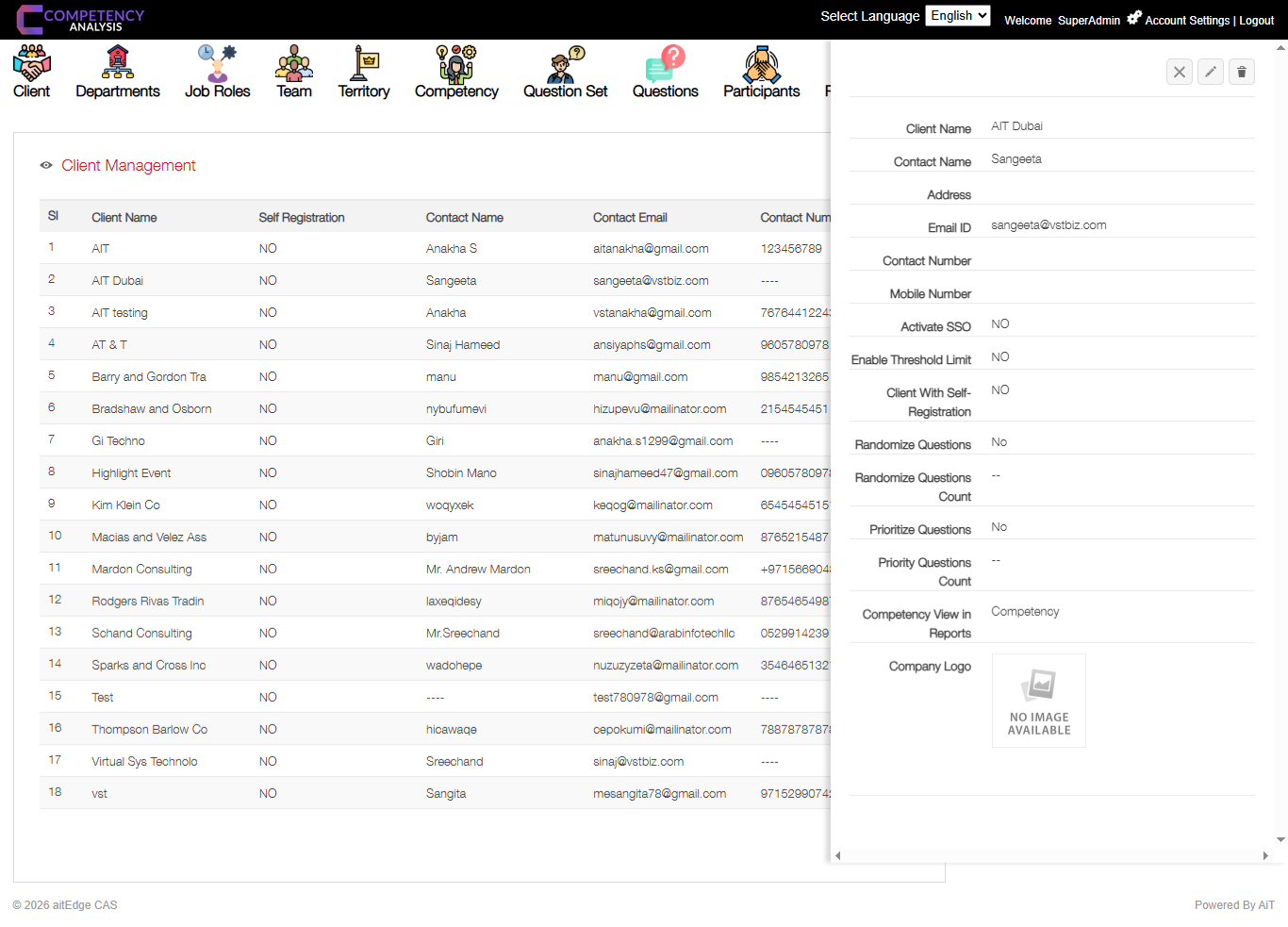The width and height of the screenshot is (1288, 927).
Task: Select the Departments icon
Action: click(x=117, y=71)
